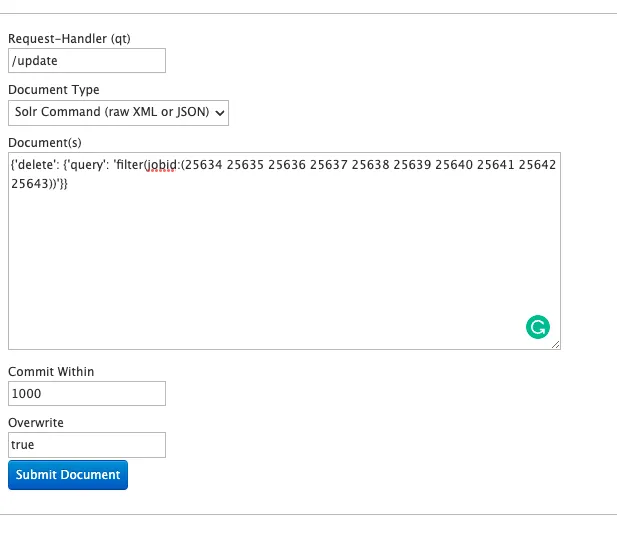Click the word filter in the query
The width and height of the screenshot is (617, 557).
coord(129,165)
